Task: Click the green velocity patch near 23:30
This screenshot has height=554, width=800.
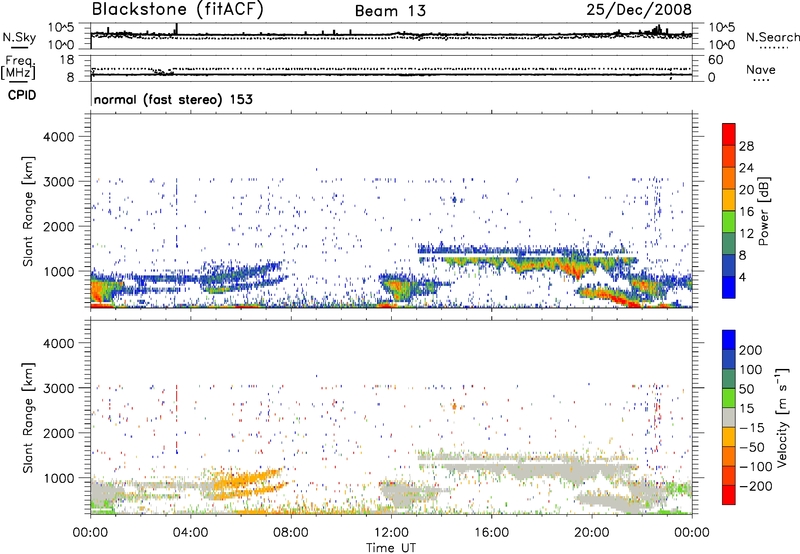Action: 679,489
